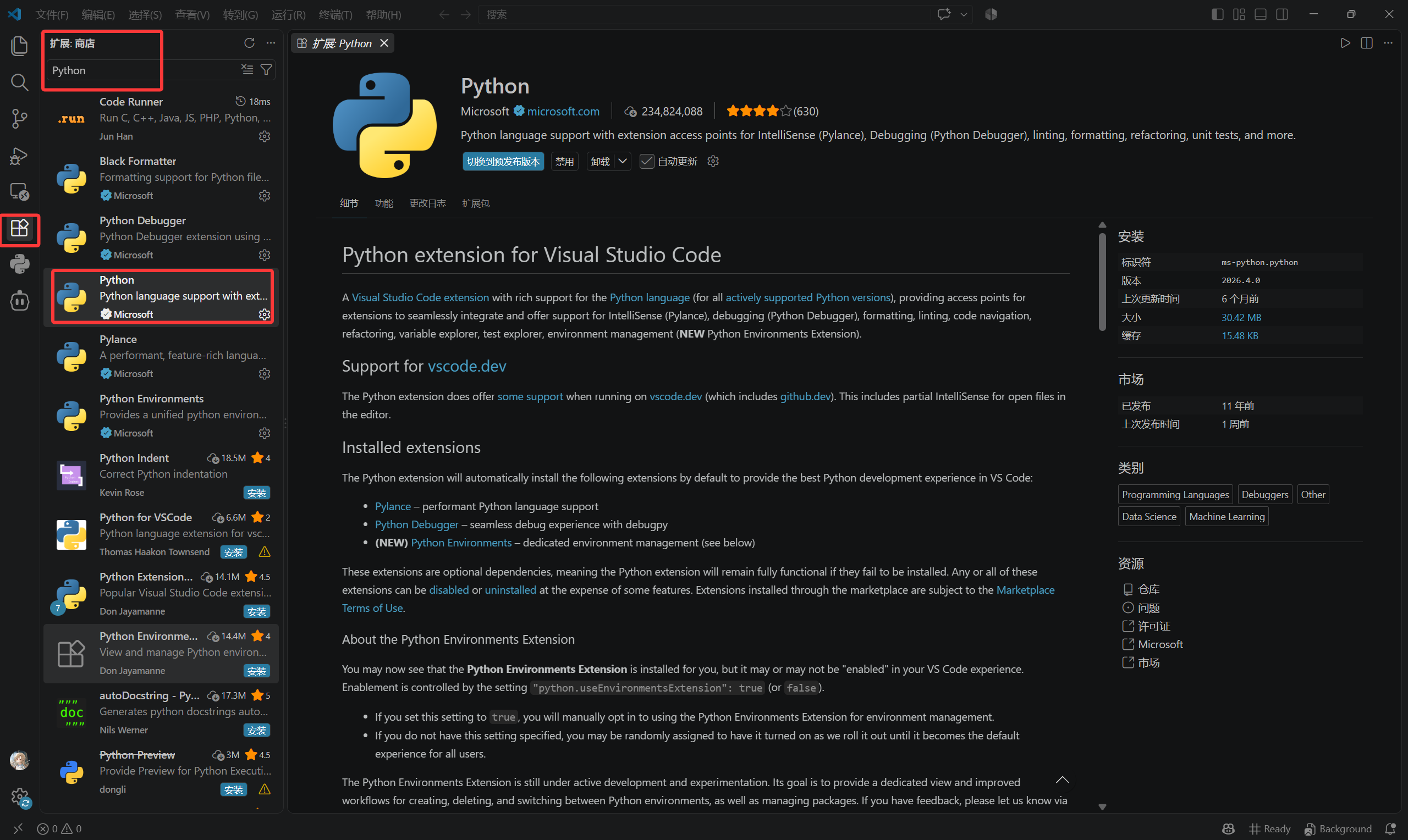
Task: Open errors and warnings in status bar
Action: (59, 828)
